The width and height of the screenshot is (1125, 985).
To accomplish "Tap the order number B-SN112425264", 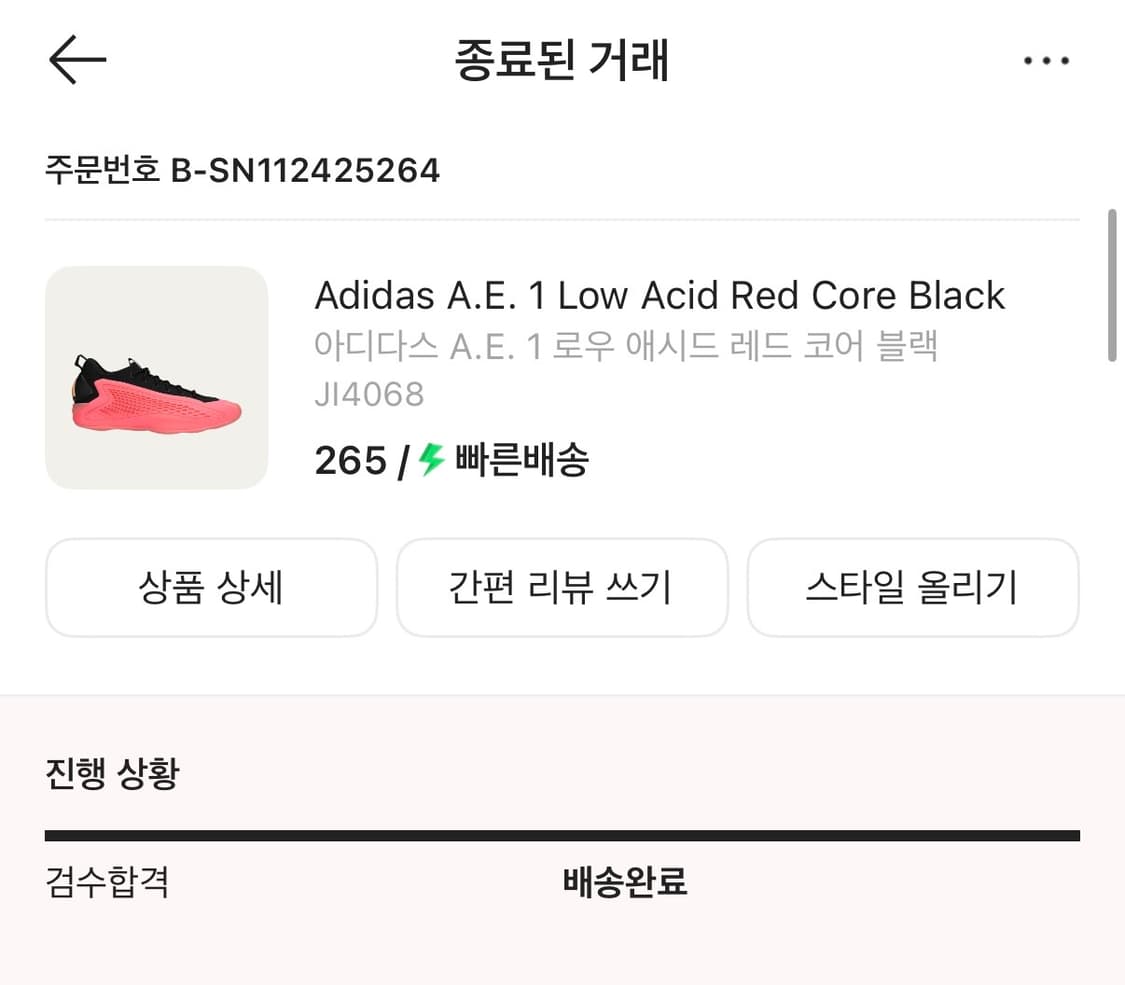I will point(306,171).
